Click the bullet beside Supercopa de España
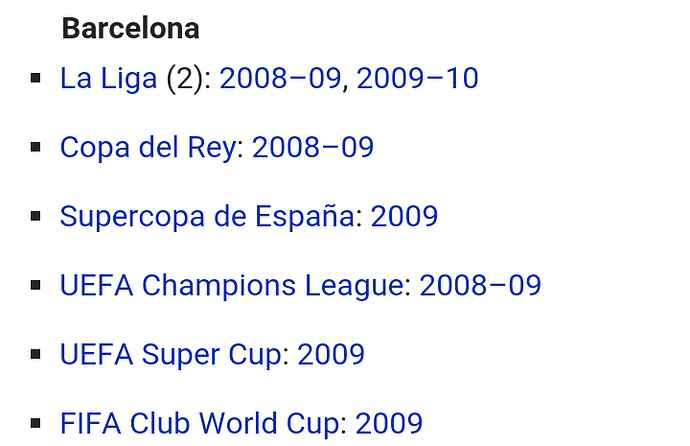The image size is (690, 446). [36, 216]
